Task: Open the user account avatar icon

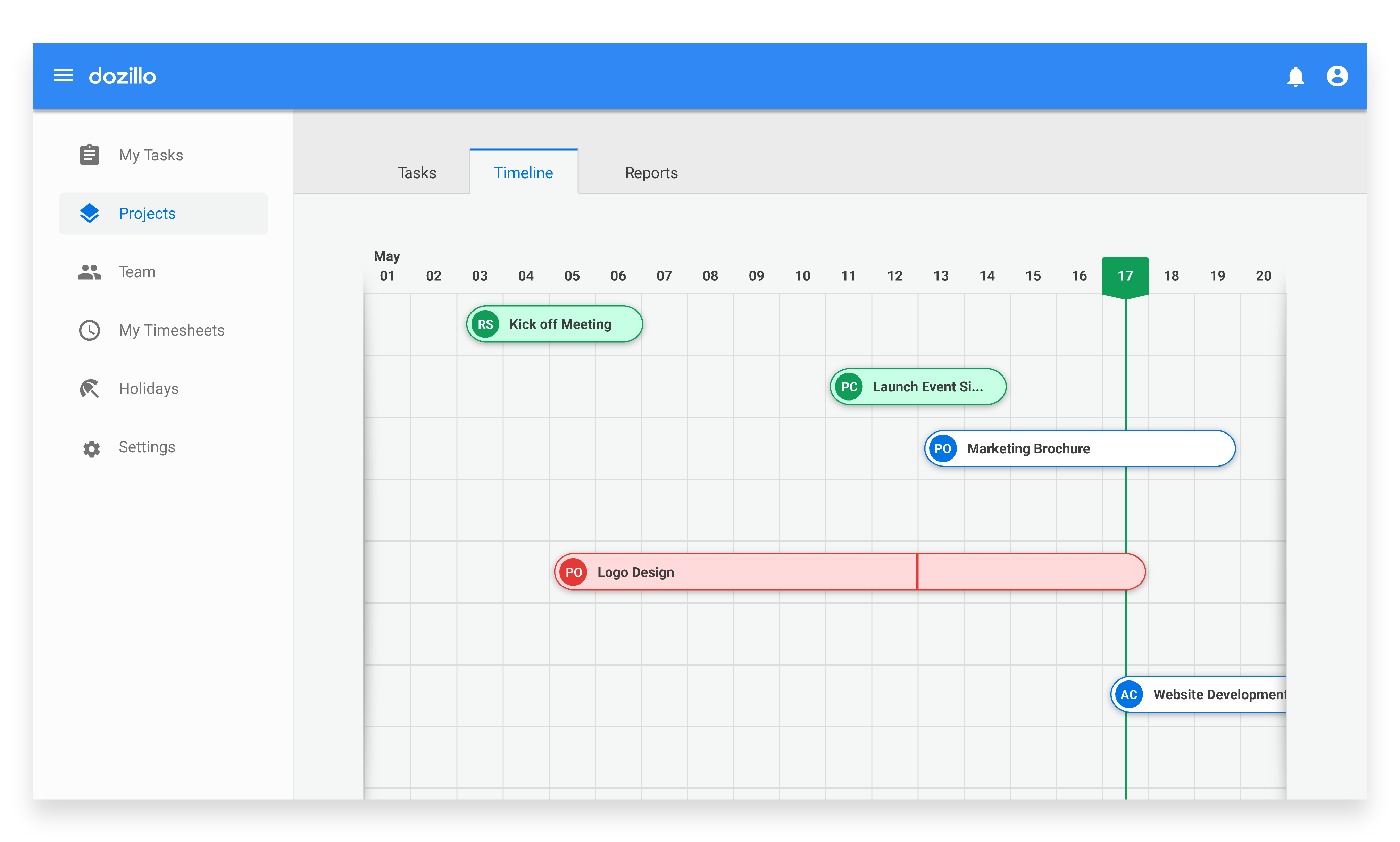Action: pyautogui.click(x=1336, y=76)
